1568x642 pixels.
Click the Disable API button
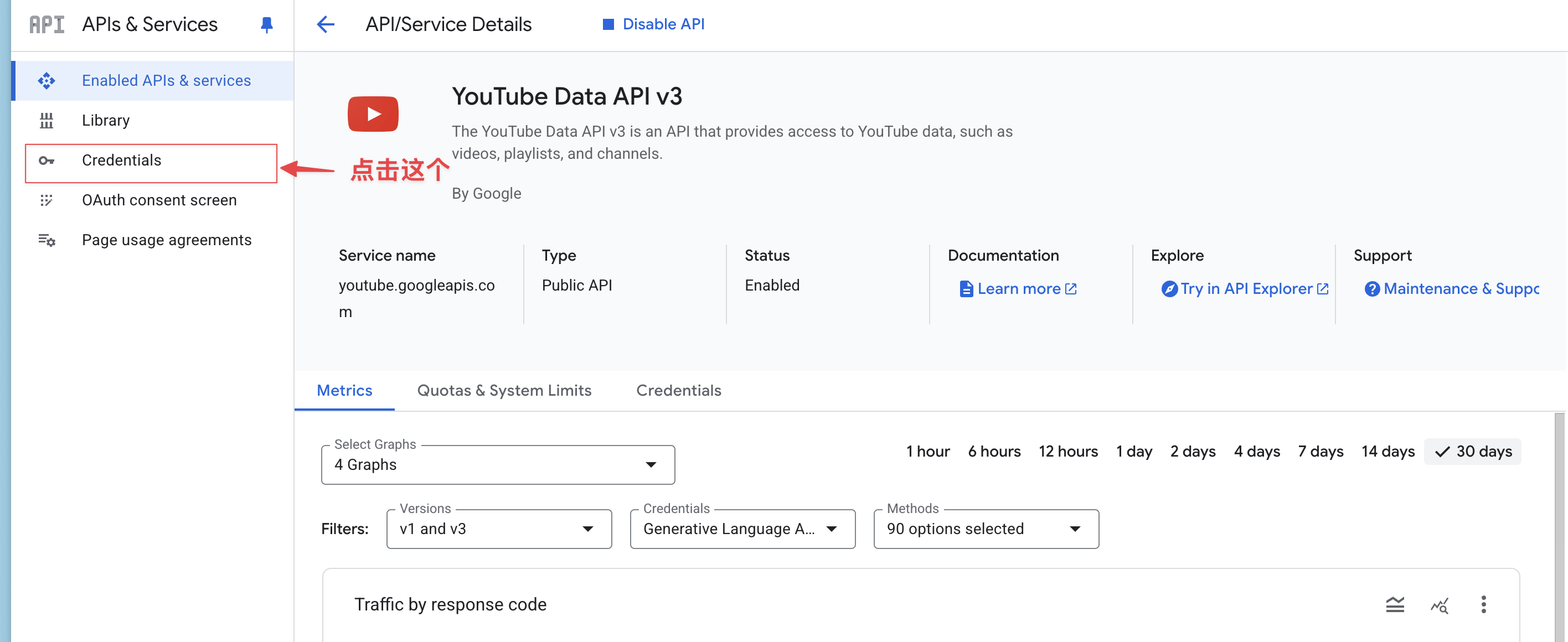click(x=654, y=24)
